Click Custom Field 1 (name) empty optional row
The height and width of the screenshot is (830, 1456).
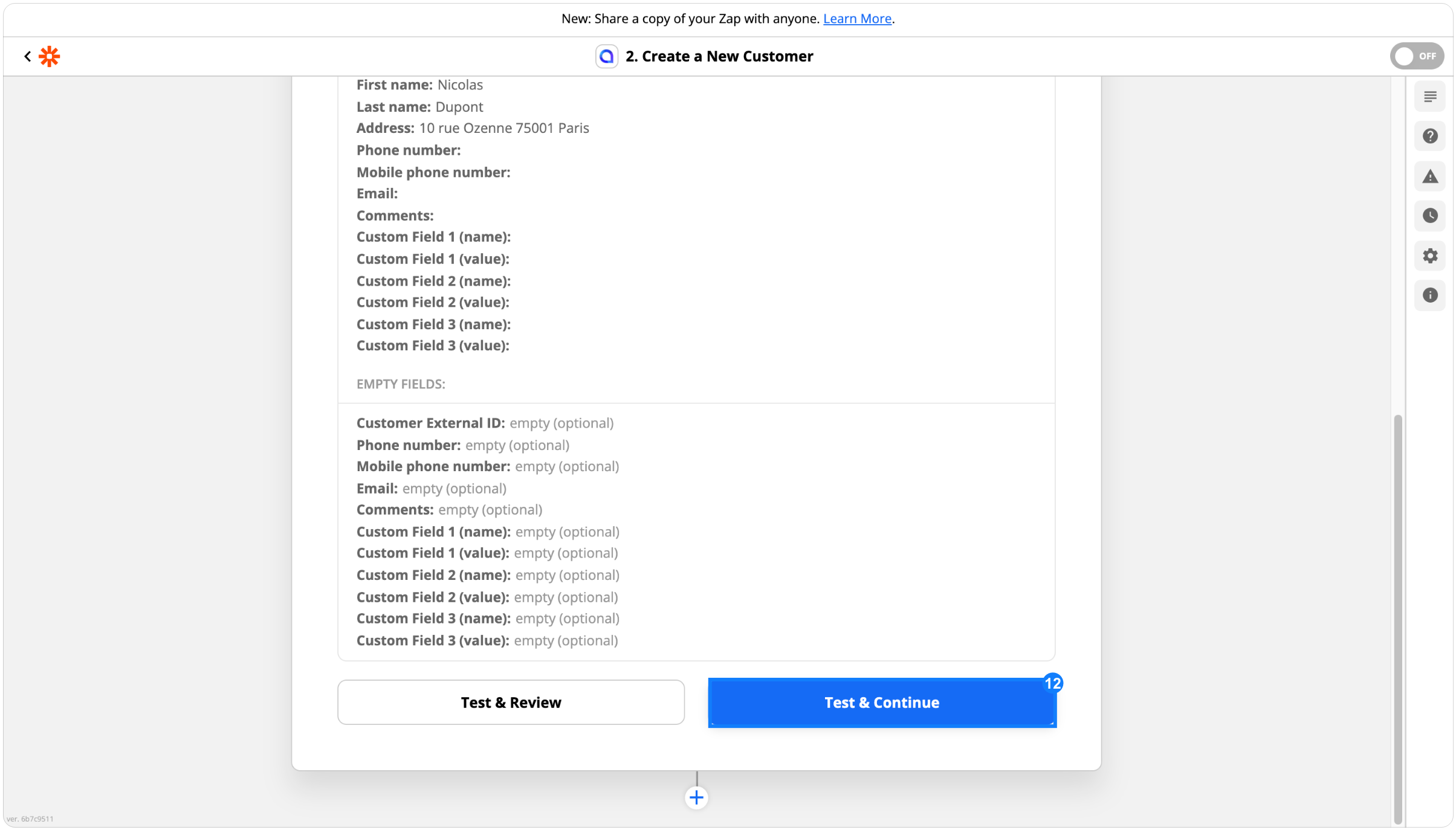point(488,532)
